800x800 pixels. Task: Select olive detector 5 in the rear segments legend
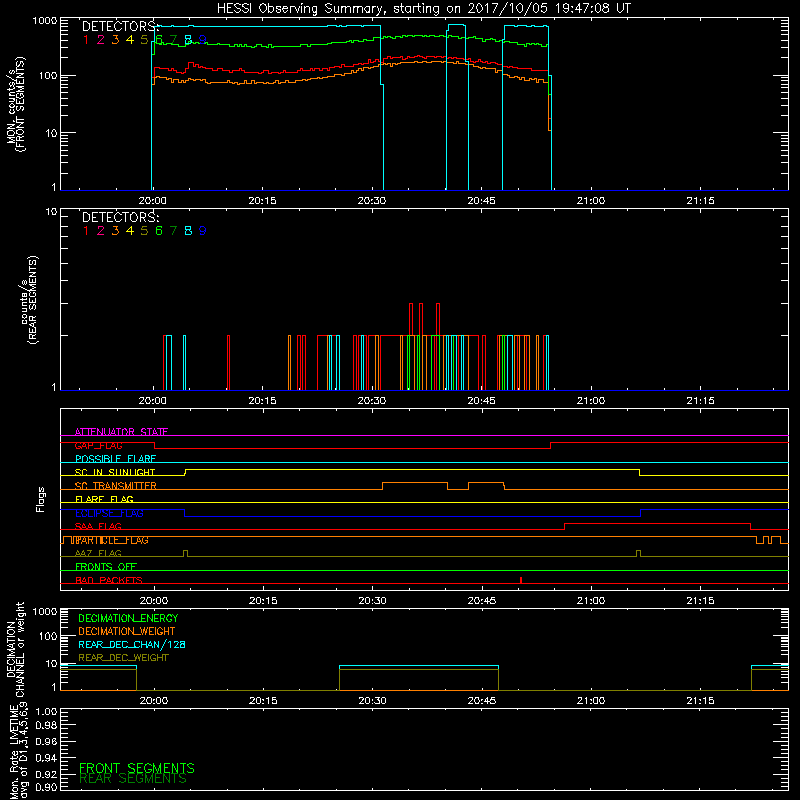(144, 231)
